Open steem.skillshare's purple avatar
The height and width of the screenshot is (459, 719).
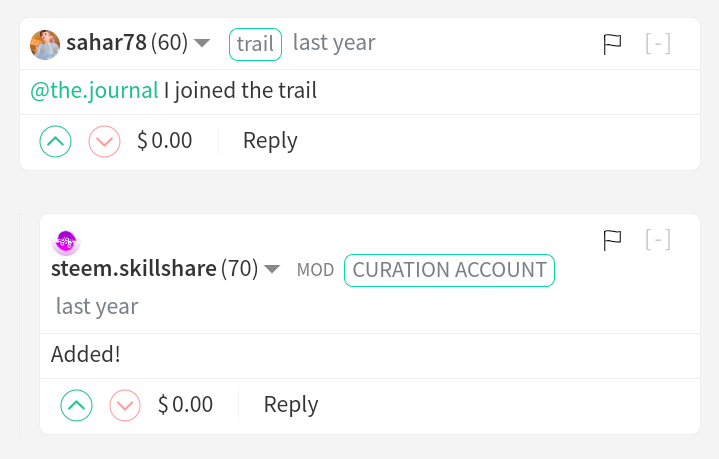click(x=66, y=243)
